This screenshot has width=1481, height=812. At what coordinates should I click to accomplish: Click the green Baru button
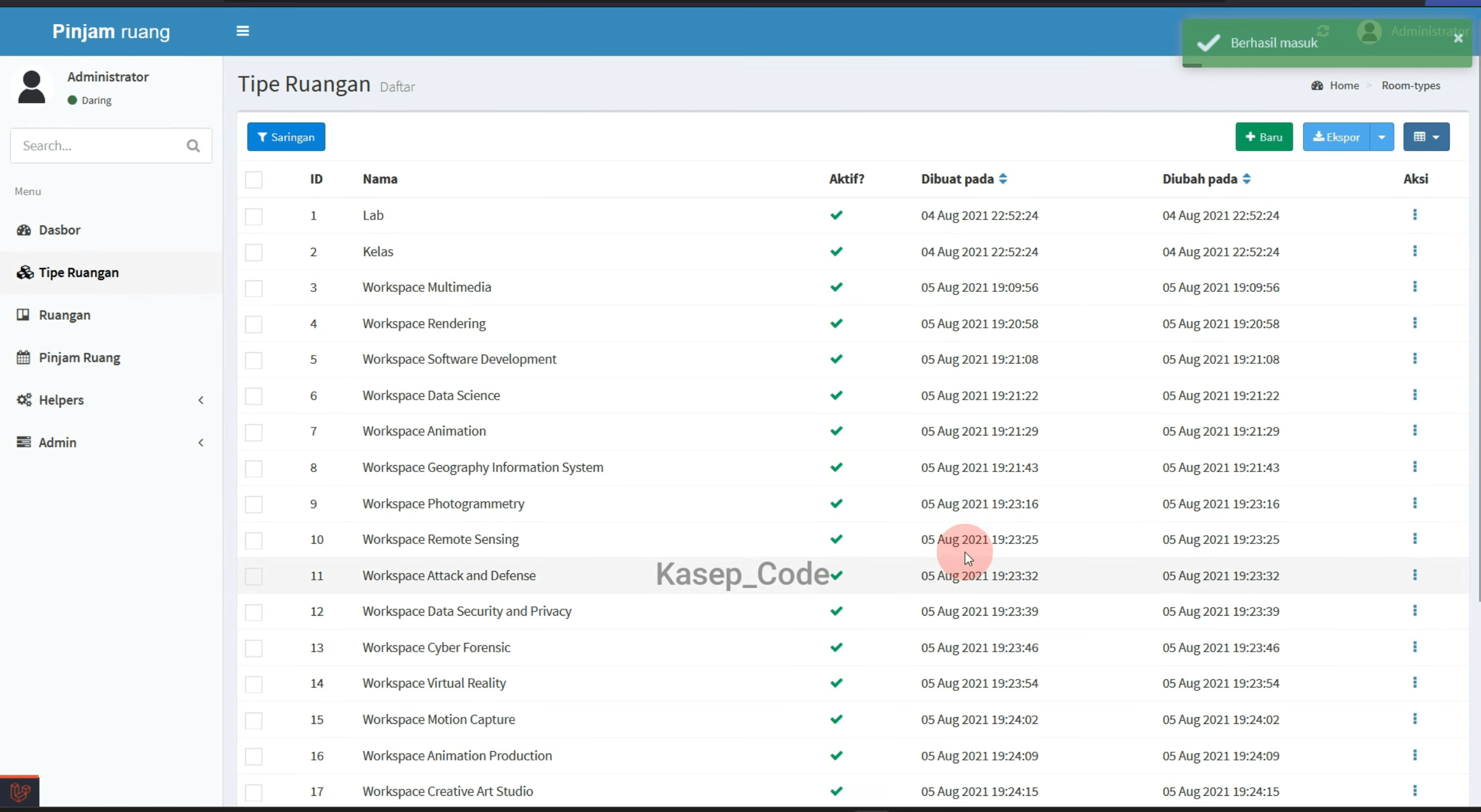pos(1264,137)
